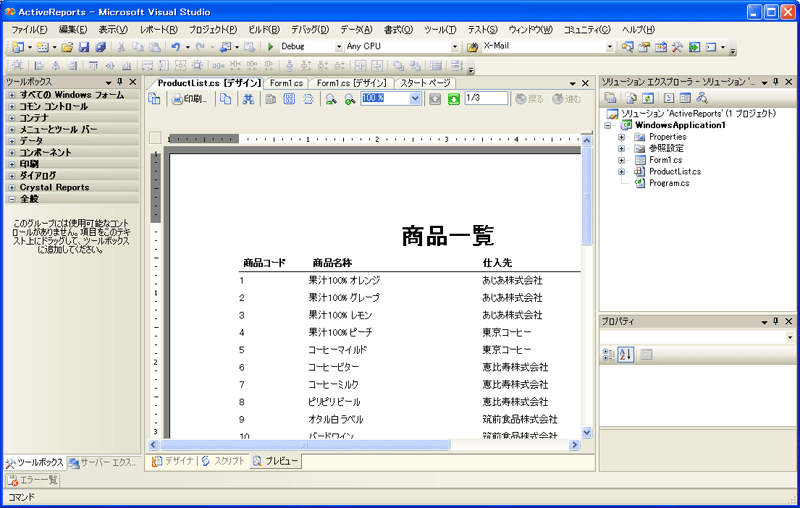Click the Save icon in main toolbar
The height and width of the screenshot is (508, 800).
[x=84, y=47]
